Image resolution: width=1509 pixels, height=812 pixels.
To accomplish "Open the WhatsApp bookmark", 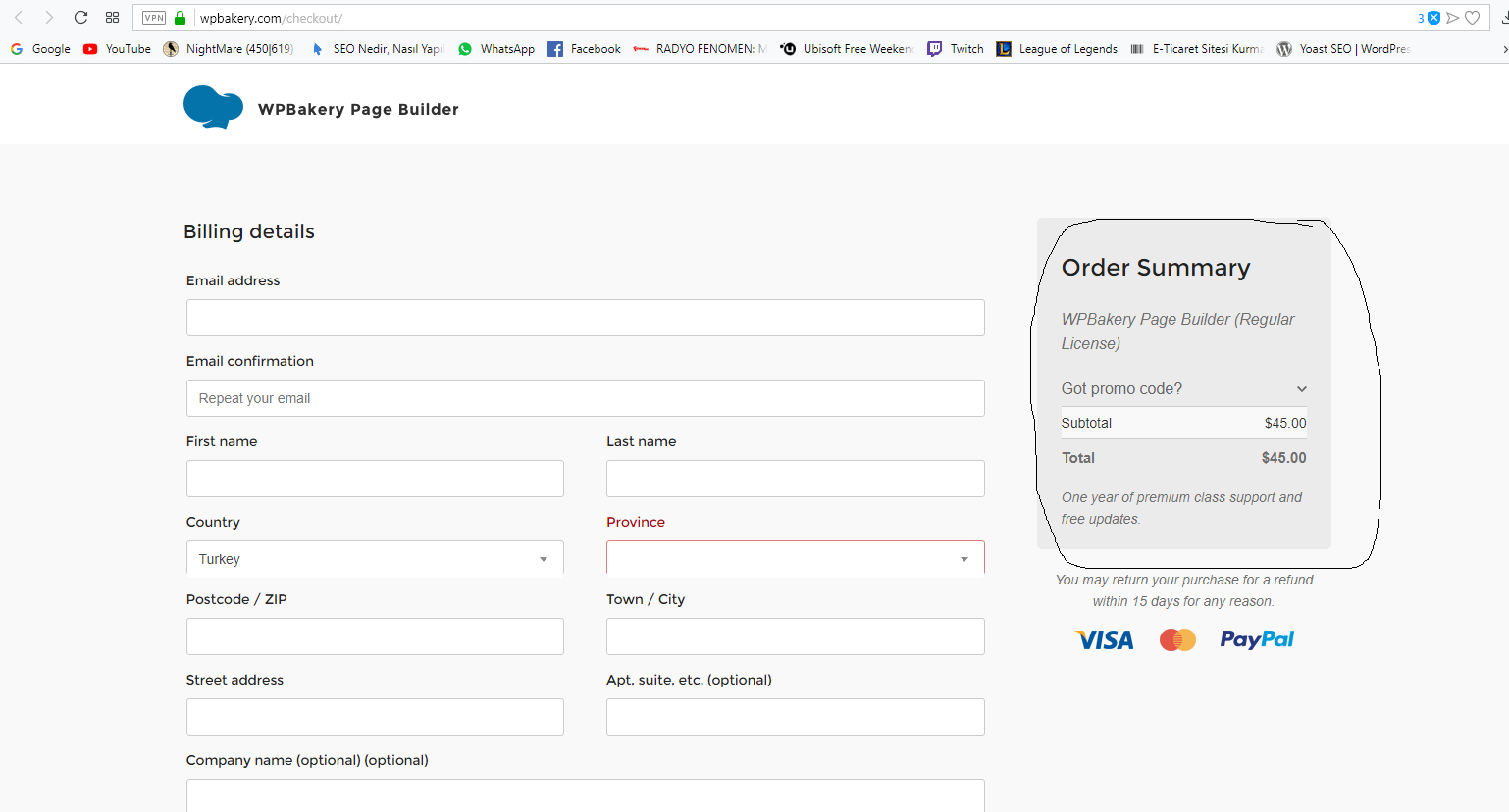I will (x=496, y=49).
